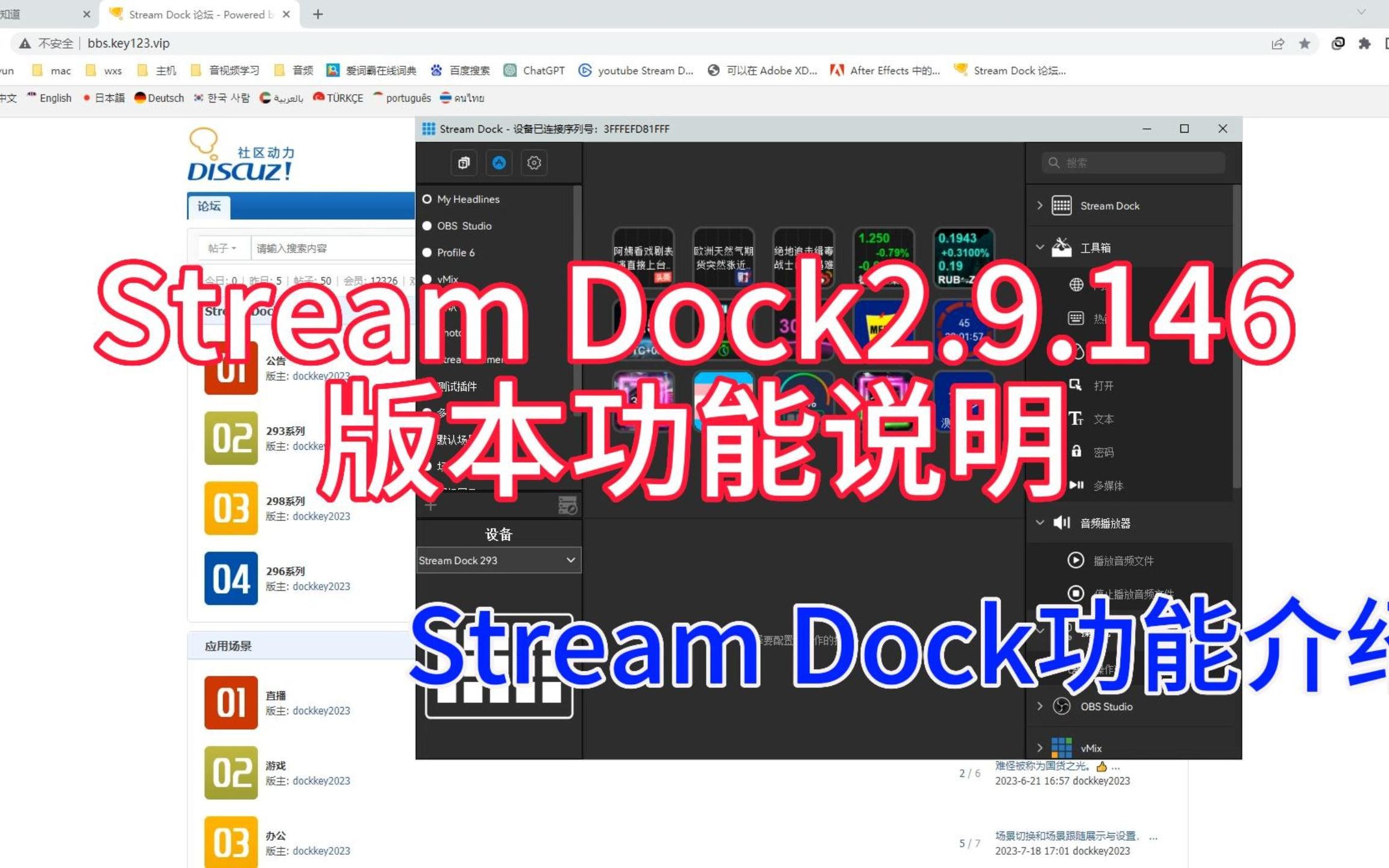The image size is (1389, 868).
Task: Select the keyboard hotkey action icon
Action: (1076, 318)
